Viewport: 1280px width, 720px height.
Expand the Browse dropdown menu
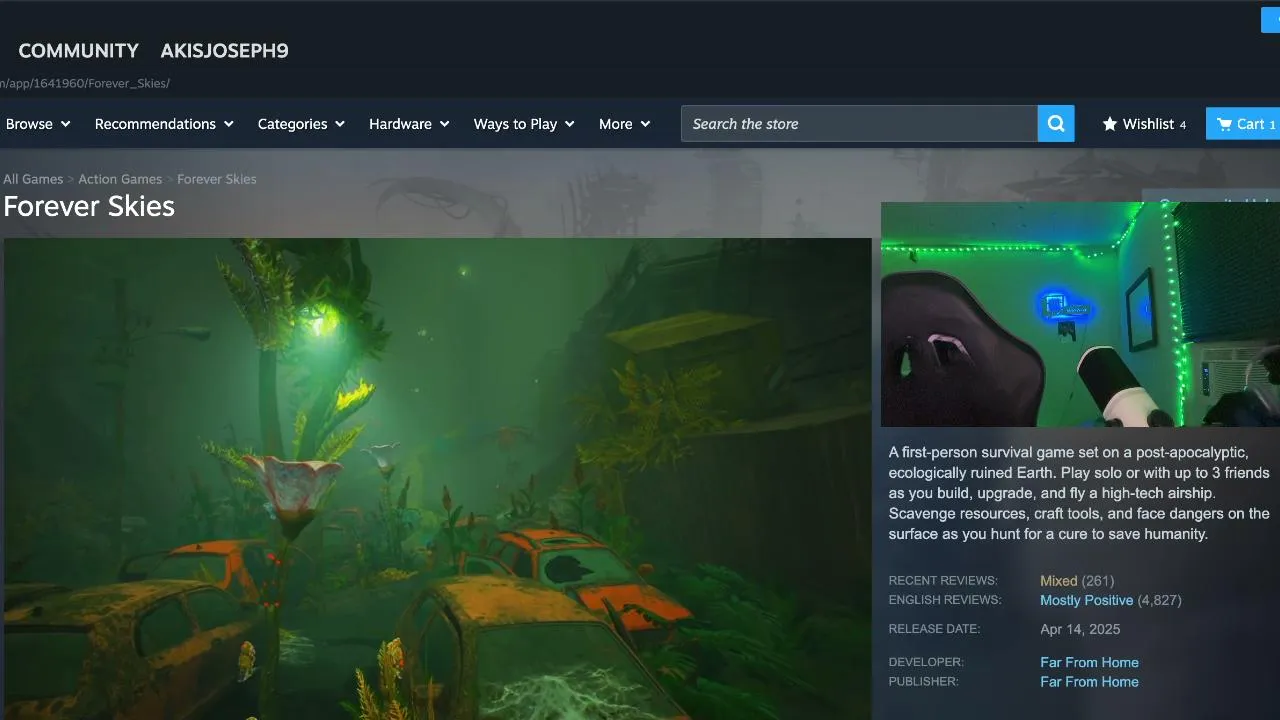point(38,124)
